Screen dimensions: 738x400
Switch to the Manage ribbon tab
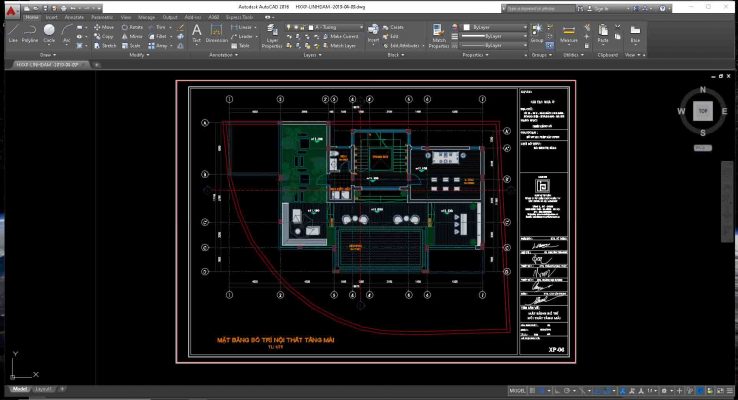pos(146,17)
